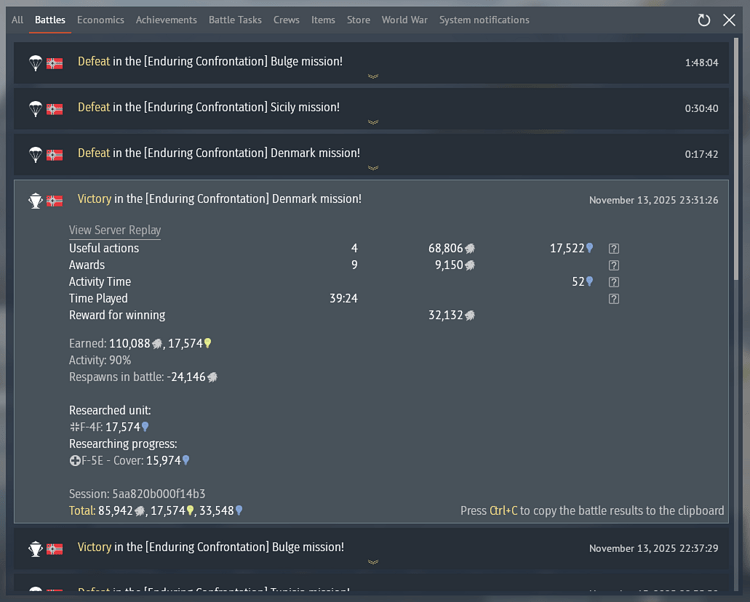The width and height of the screenshot is (750, 602).
Task: Expand the Sicily defeat entry chevron
Action: 373,123
